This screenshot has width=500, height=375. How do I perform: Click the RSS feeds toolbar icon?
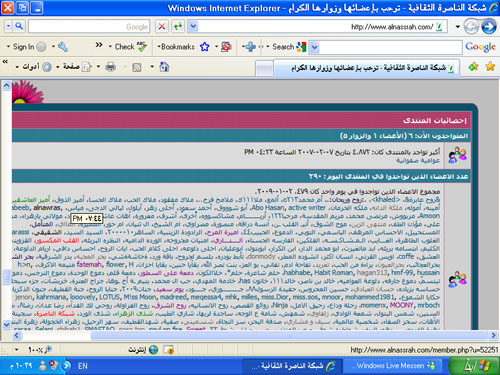(137, 67)
